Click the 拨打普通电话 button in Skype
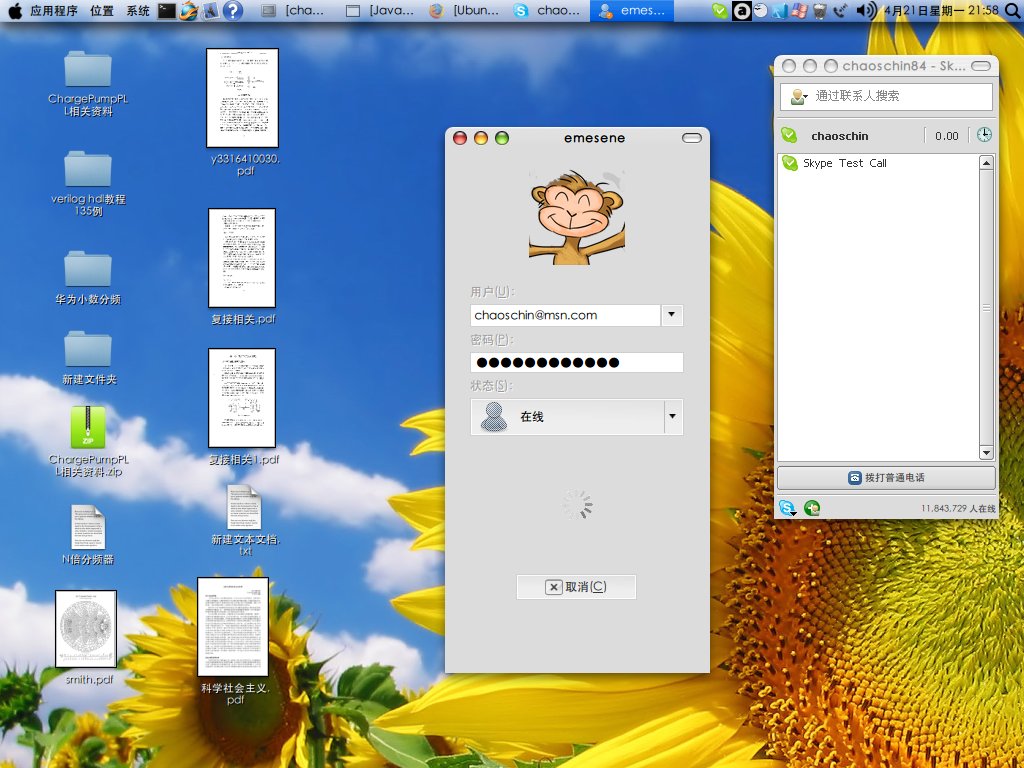Image resolution: width=1024 pixels, height=768 pixels. coord(886,477)
